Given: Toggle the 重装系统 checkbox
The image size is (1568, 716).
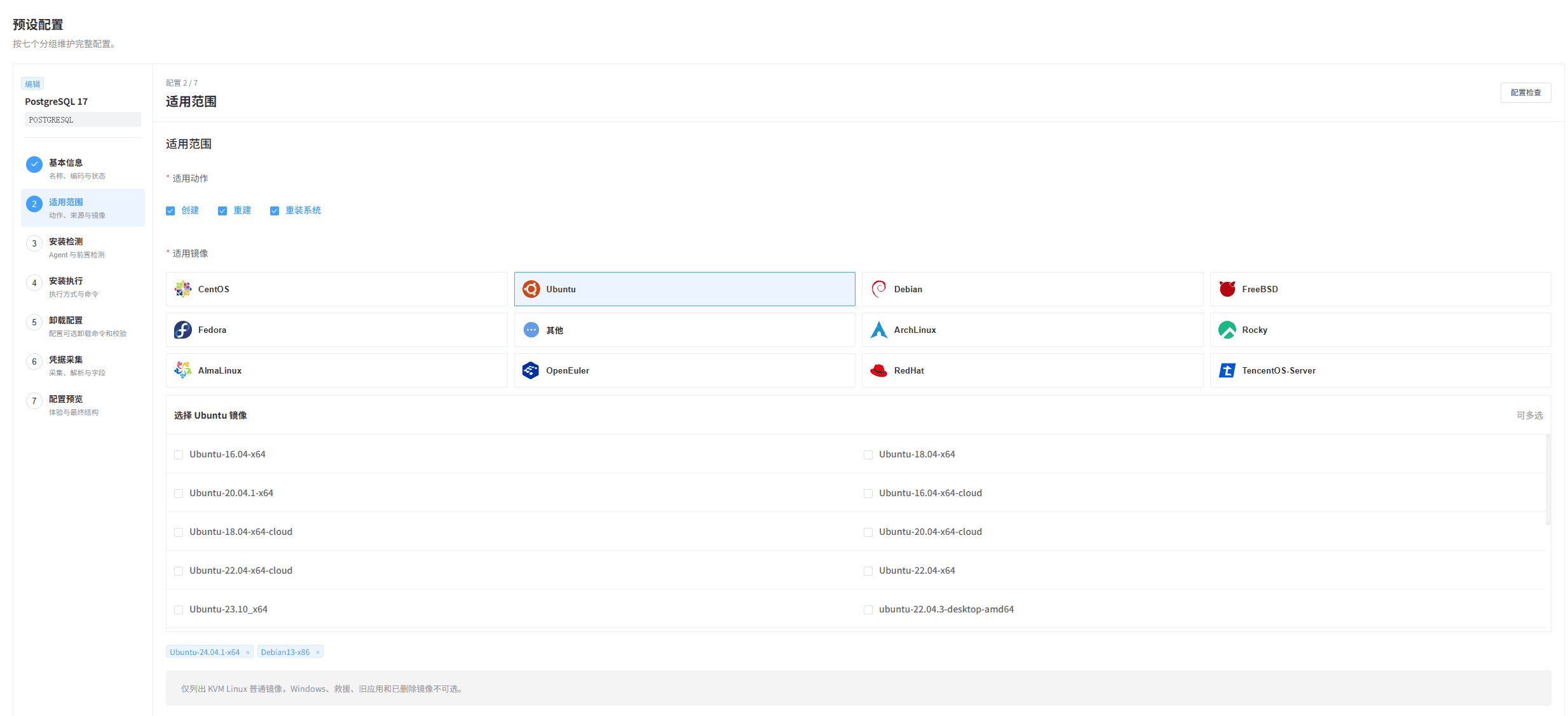Looking at the screenshot, I should point(275,211).
